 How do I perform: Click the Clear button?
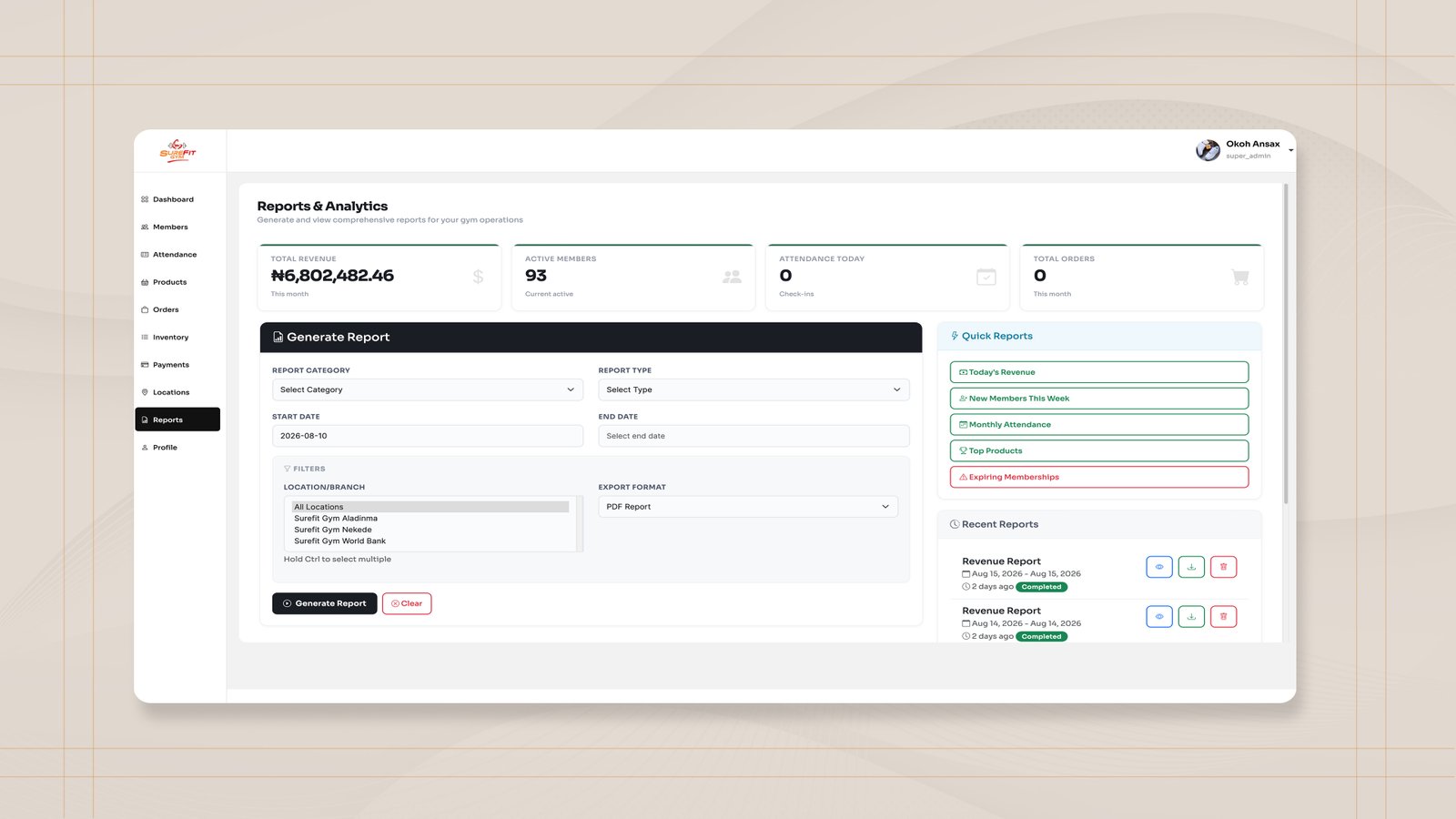click(407, 603)
